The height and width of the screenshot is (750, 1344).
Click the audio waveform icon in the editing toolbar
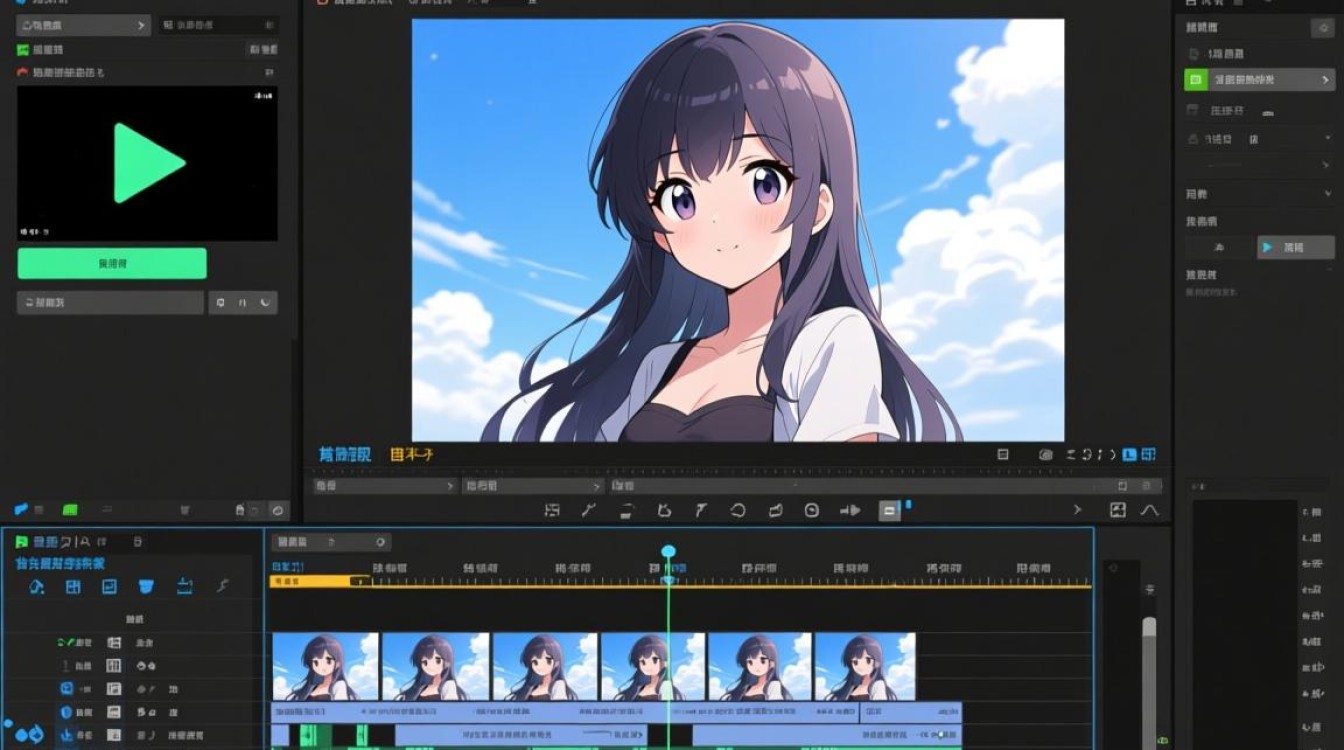[850, 510]
